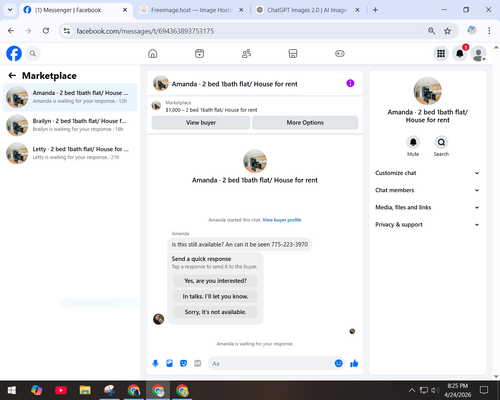Viewport: 500px width, 400px height.
Task: Search in conversation using Search icon
Action: coord(441,142)
